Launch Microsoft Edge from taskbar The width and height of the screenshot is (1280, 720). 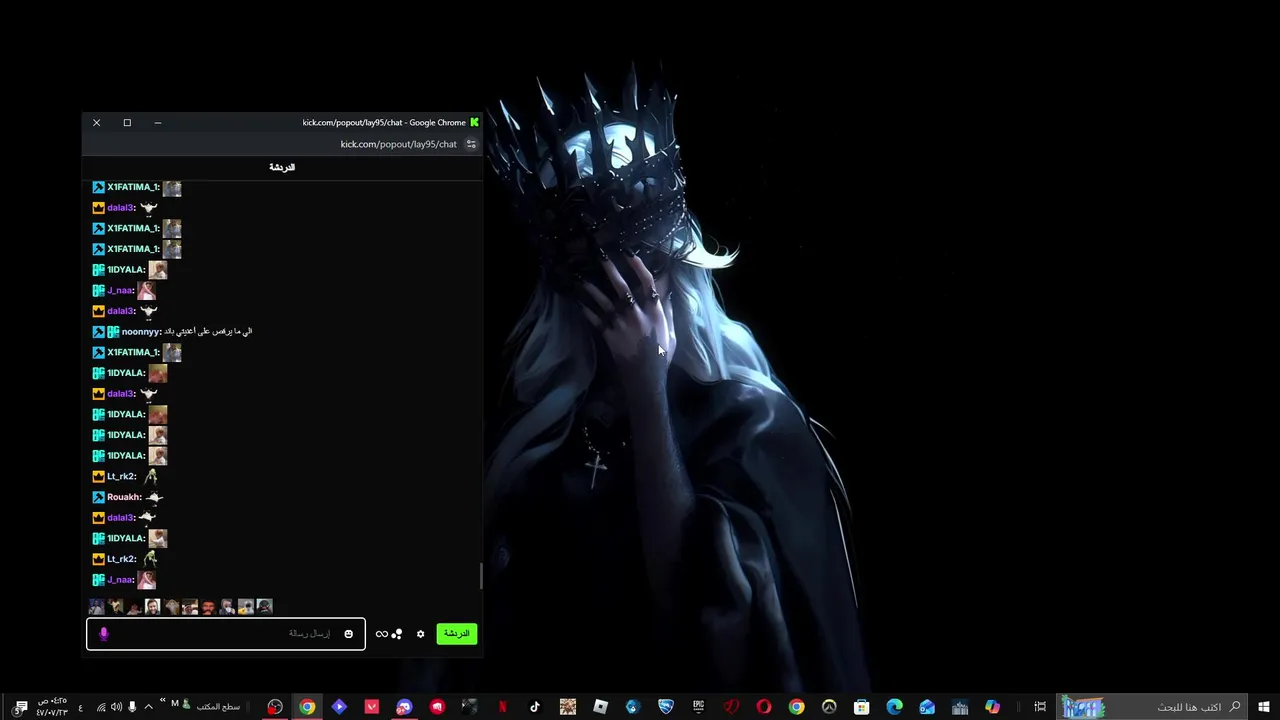pos(894,707)
